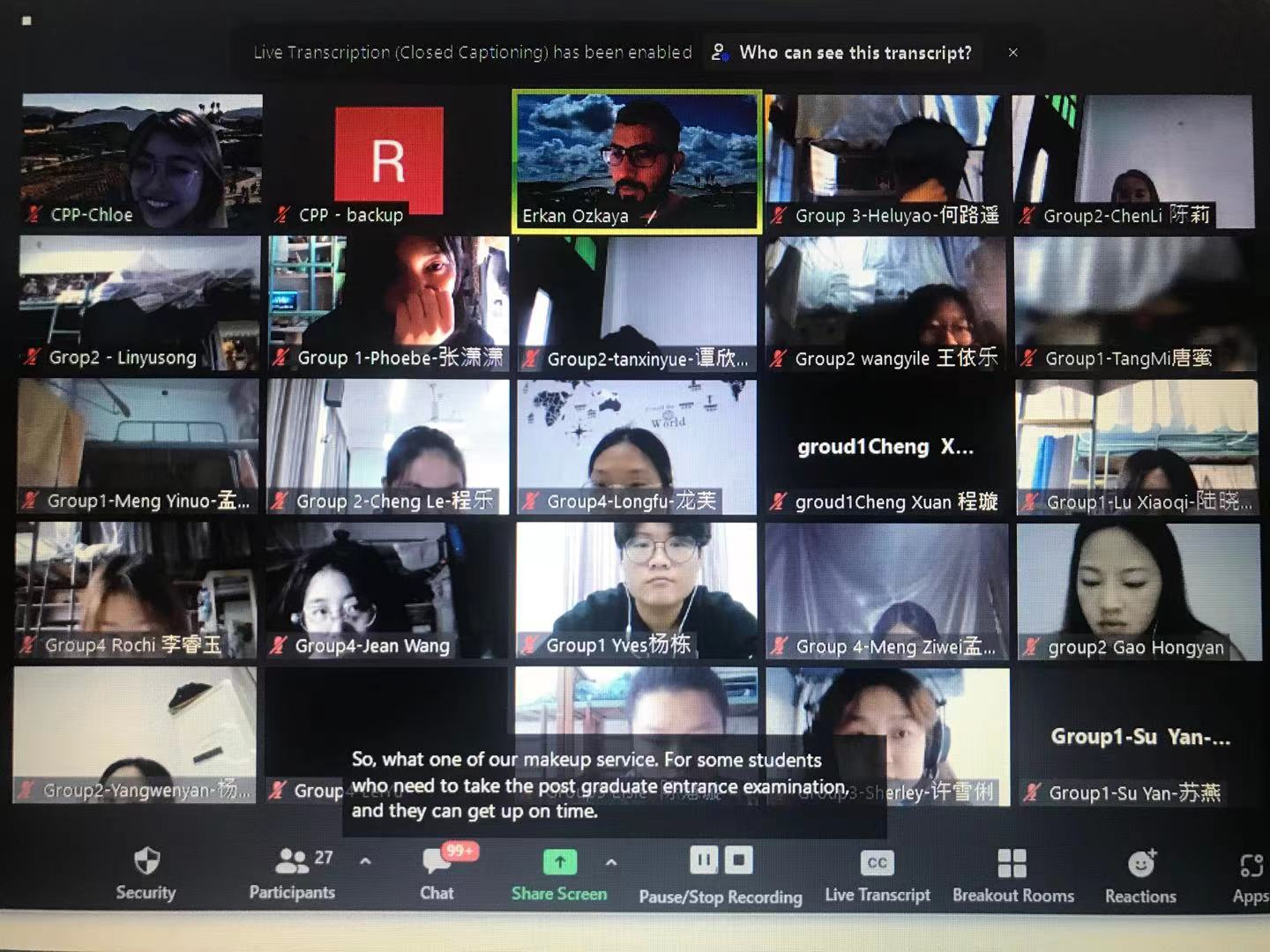
Task: Click the green Share Screen icon
Action: pyautogui.click(x=559, y=862)
